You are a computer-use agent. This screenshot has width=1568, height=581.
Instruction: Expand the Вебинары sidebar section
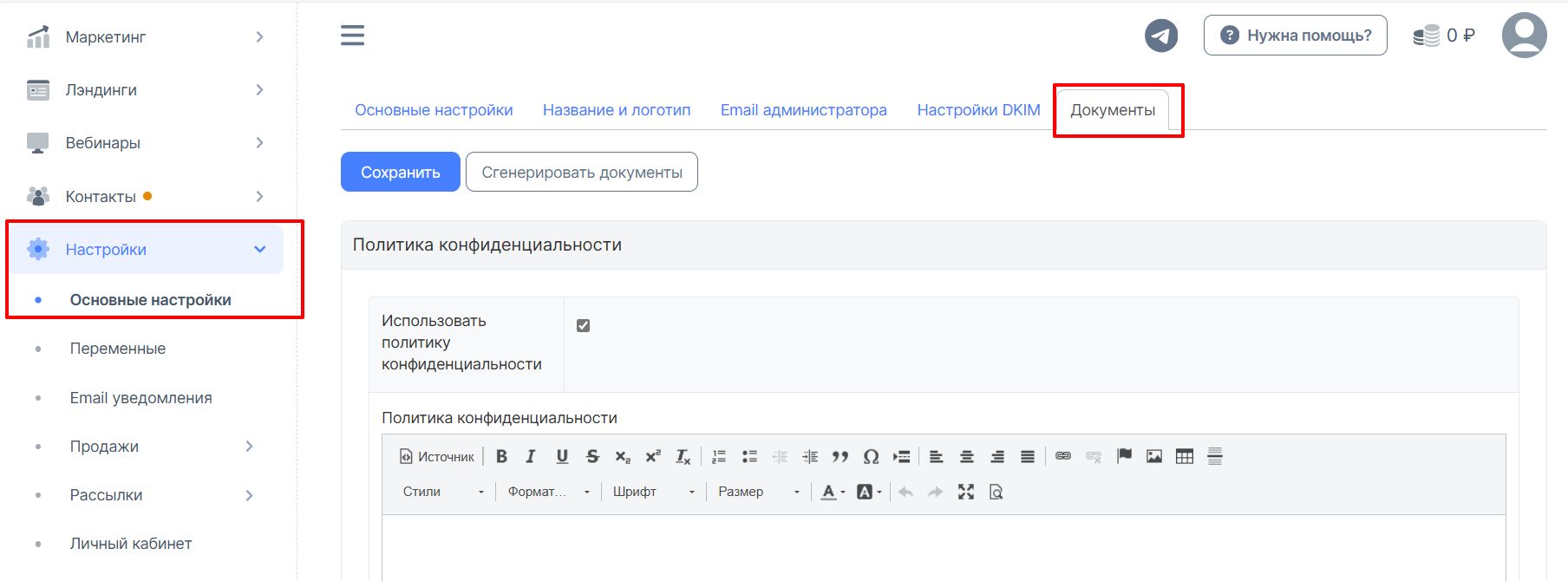click(146, 143)
